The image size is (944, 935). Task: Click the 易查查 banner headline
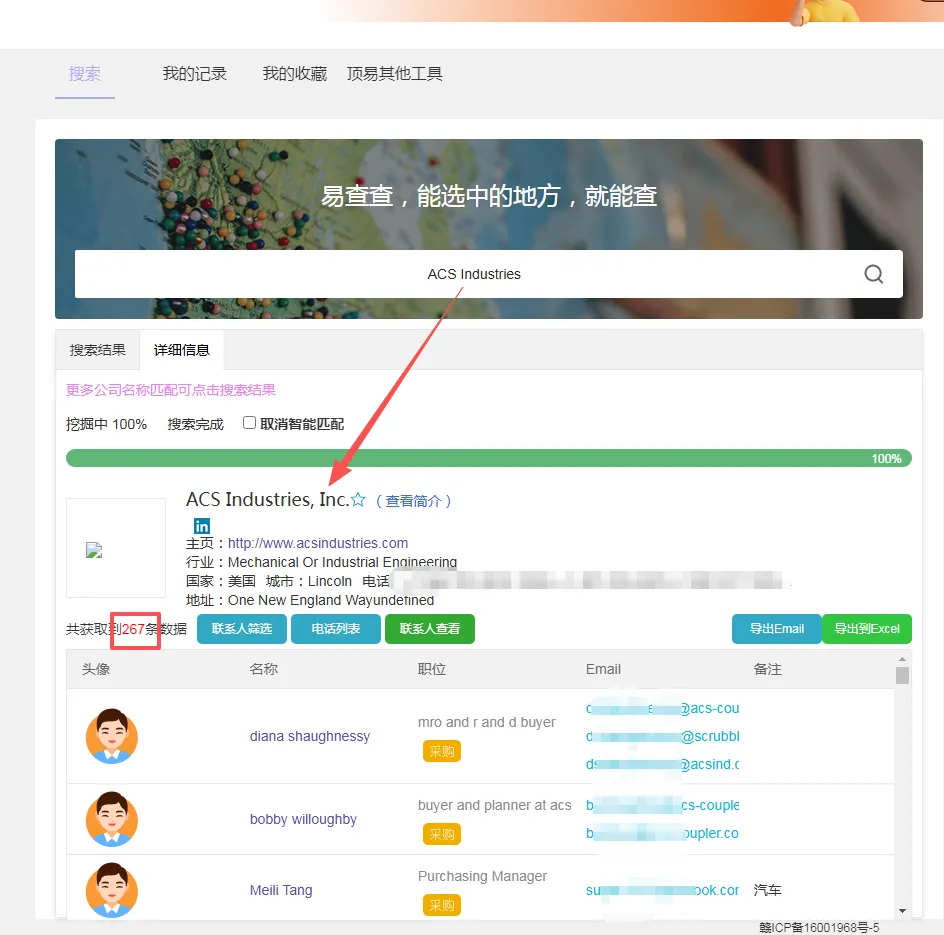pos(488,196)
